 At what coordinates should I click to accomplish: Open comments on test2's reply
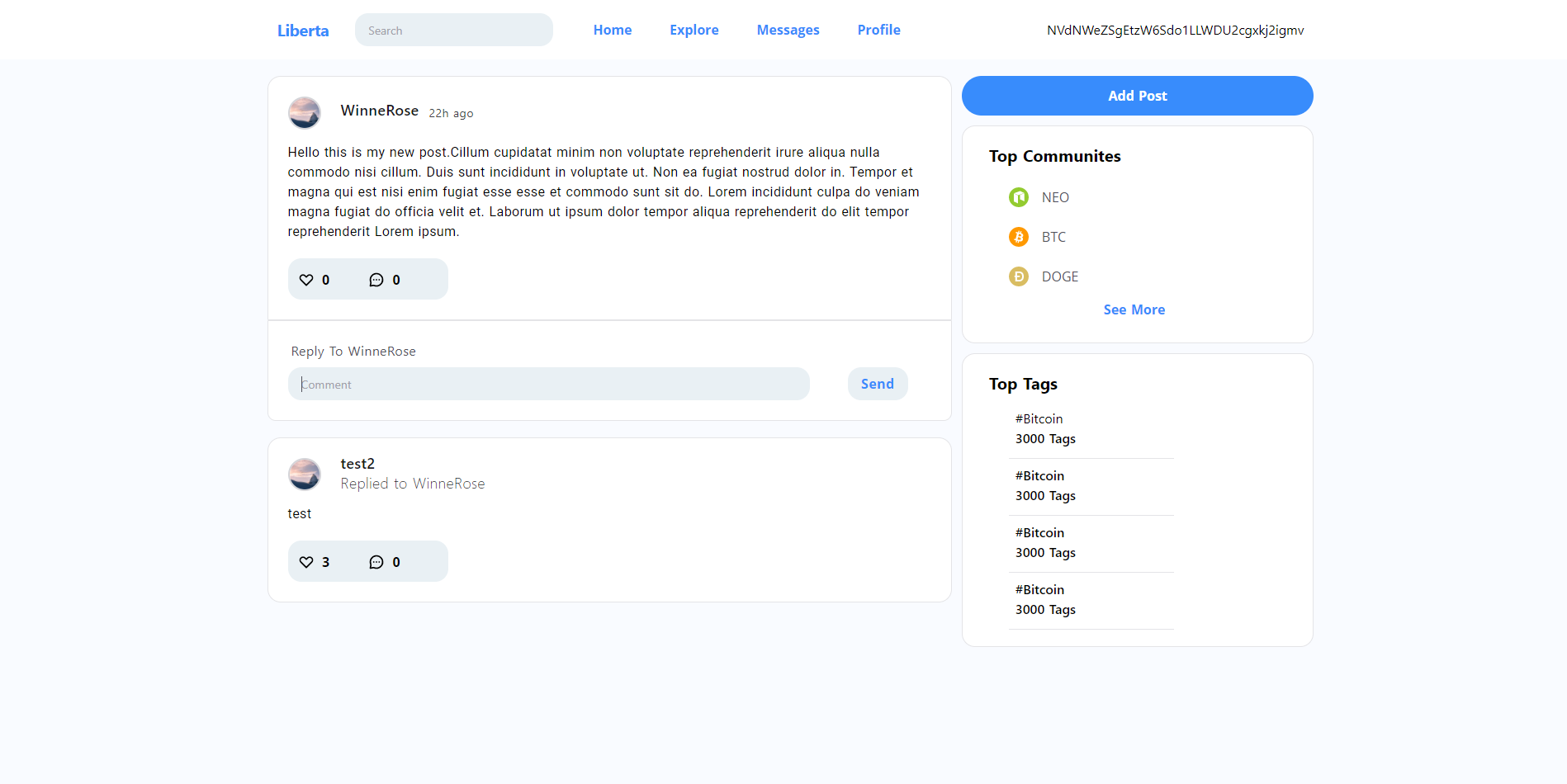376,562
